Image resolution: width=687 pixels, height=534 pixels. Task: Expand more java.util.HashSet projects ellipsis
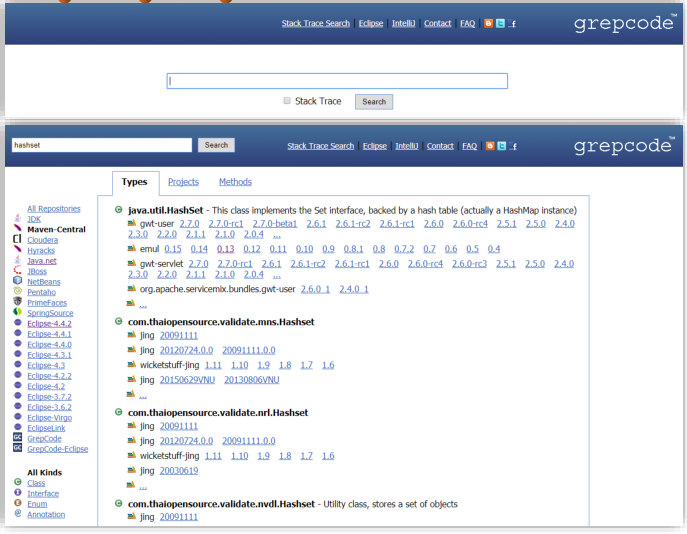[143, 304]
